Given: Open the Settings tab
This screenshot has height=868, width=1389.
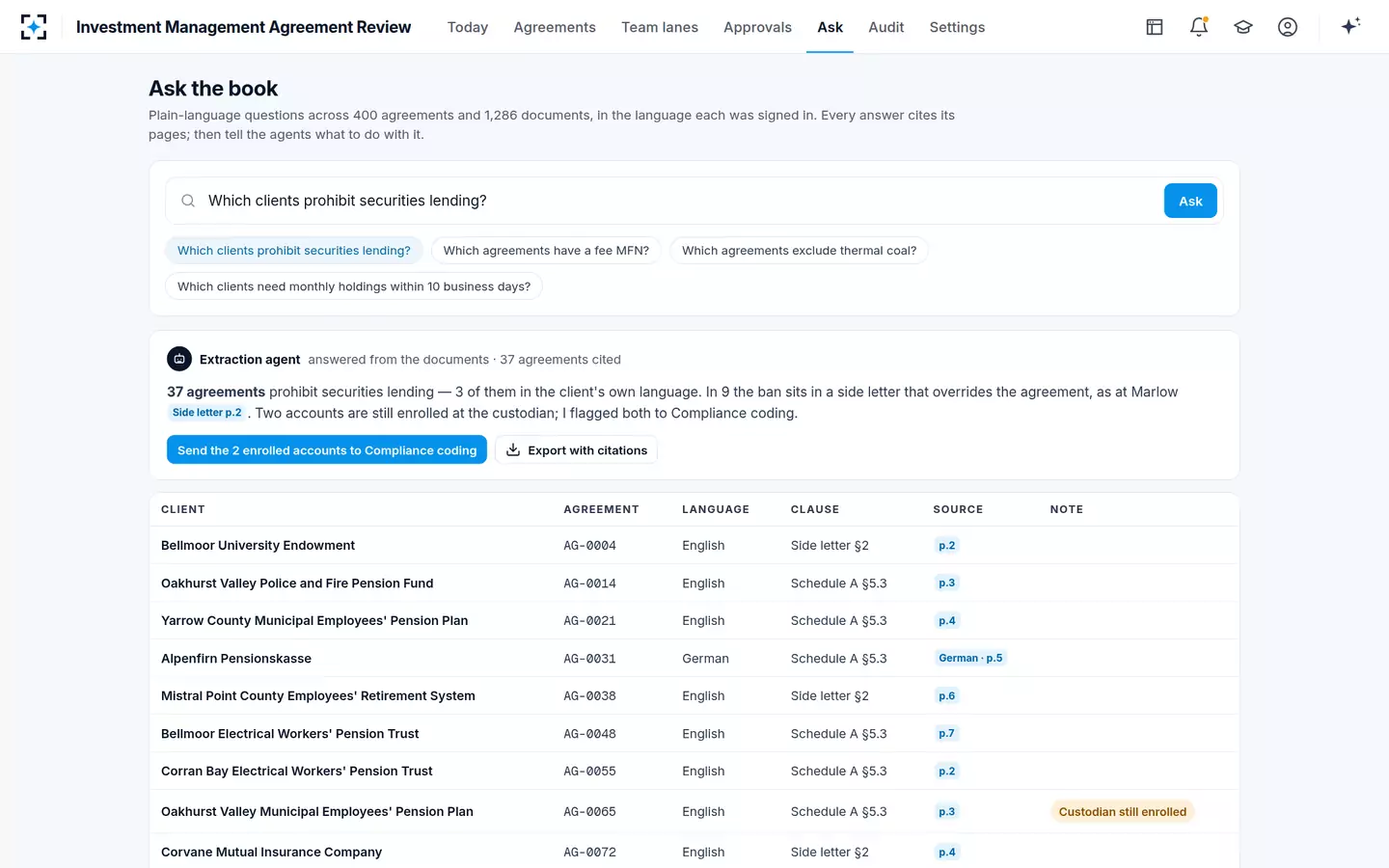Looking at the screenshot, I should [x=958, y=27].
